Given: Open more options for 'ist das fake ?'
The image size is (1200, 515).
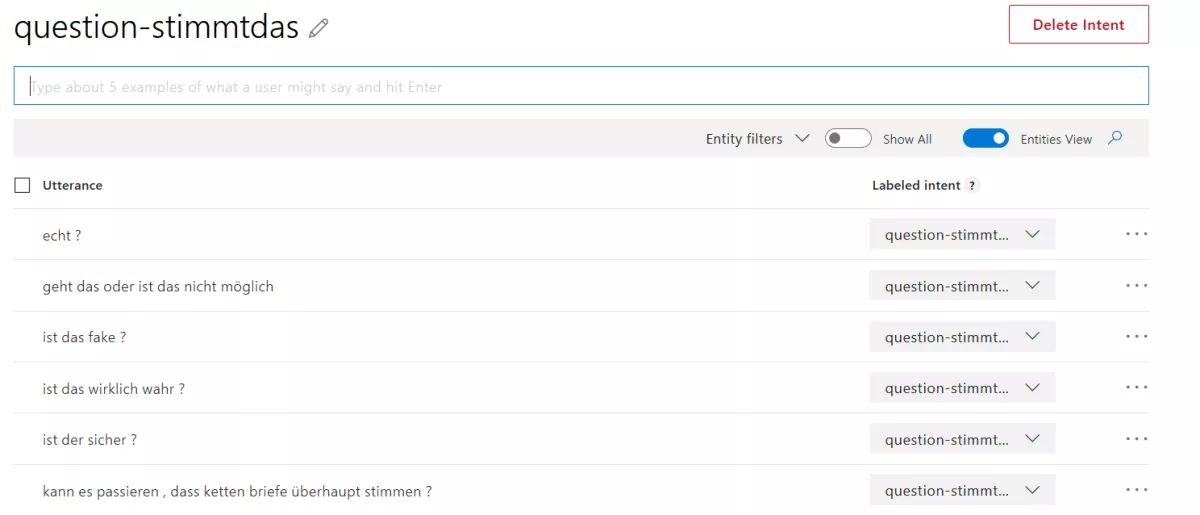Looking at the screenshot, I should tap(1136, 337).
